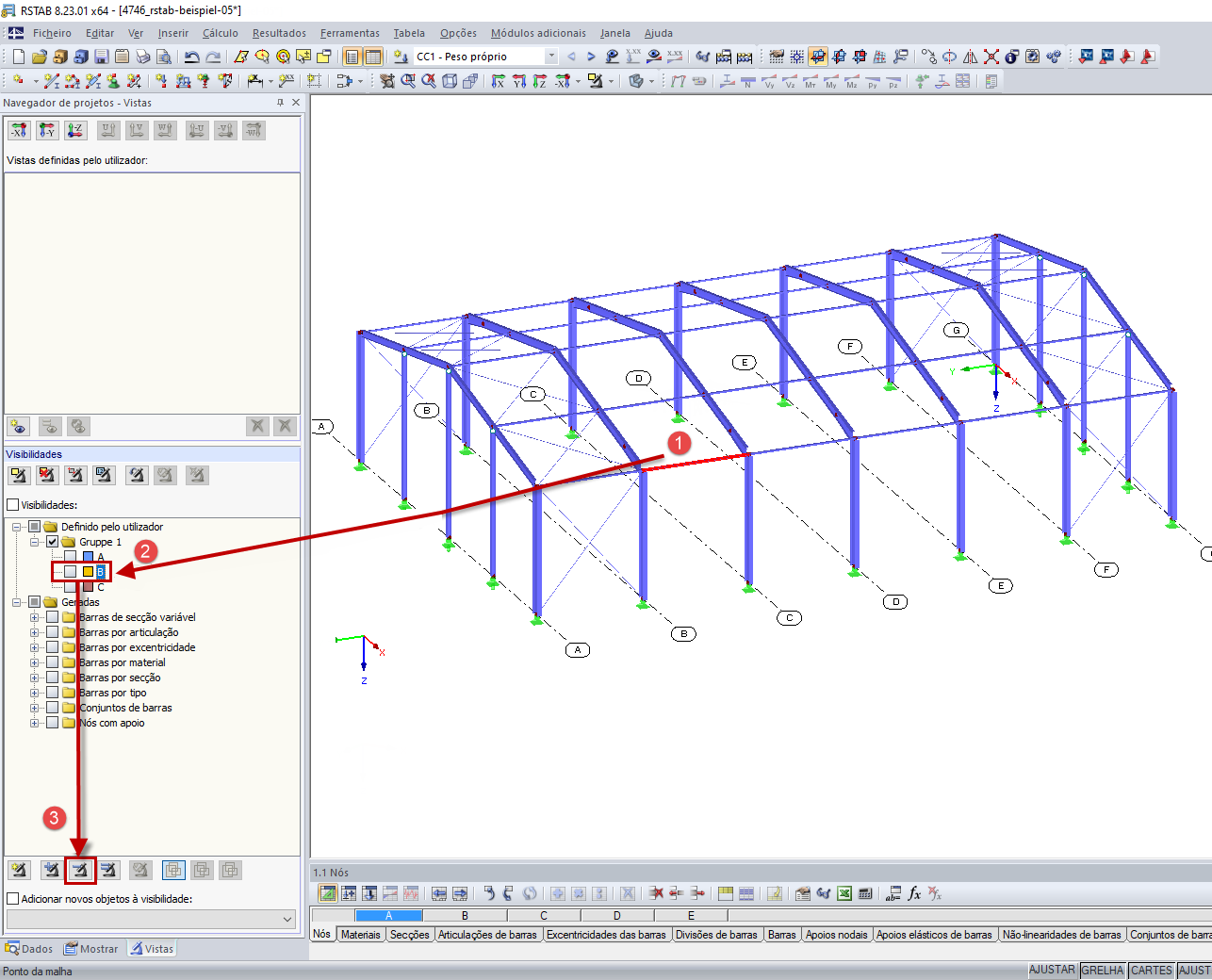Show bending moment My results icon
The width and height of the screenshot is (1212, 980).
(x=831, y=82)
